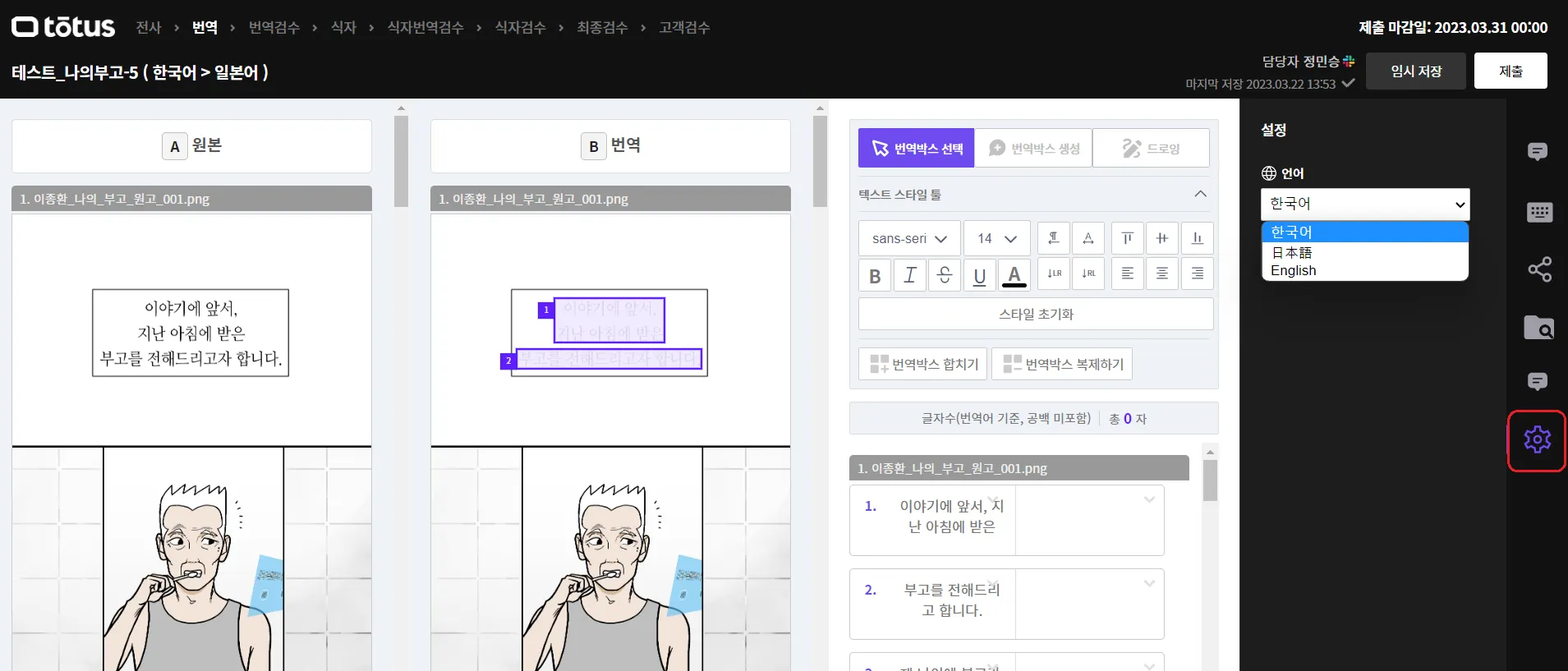
Task: Align text to the right
Action: (x=1198, y=273)
